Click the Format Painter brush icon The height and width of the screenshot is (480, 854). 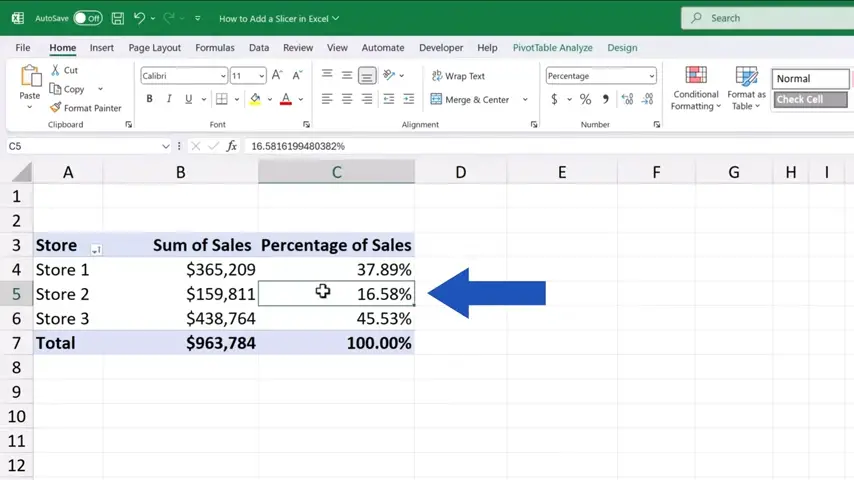point(56,108)
